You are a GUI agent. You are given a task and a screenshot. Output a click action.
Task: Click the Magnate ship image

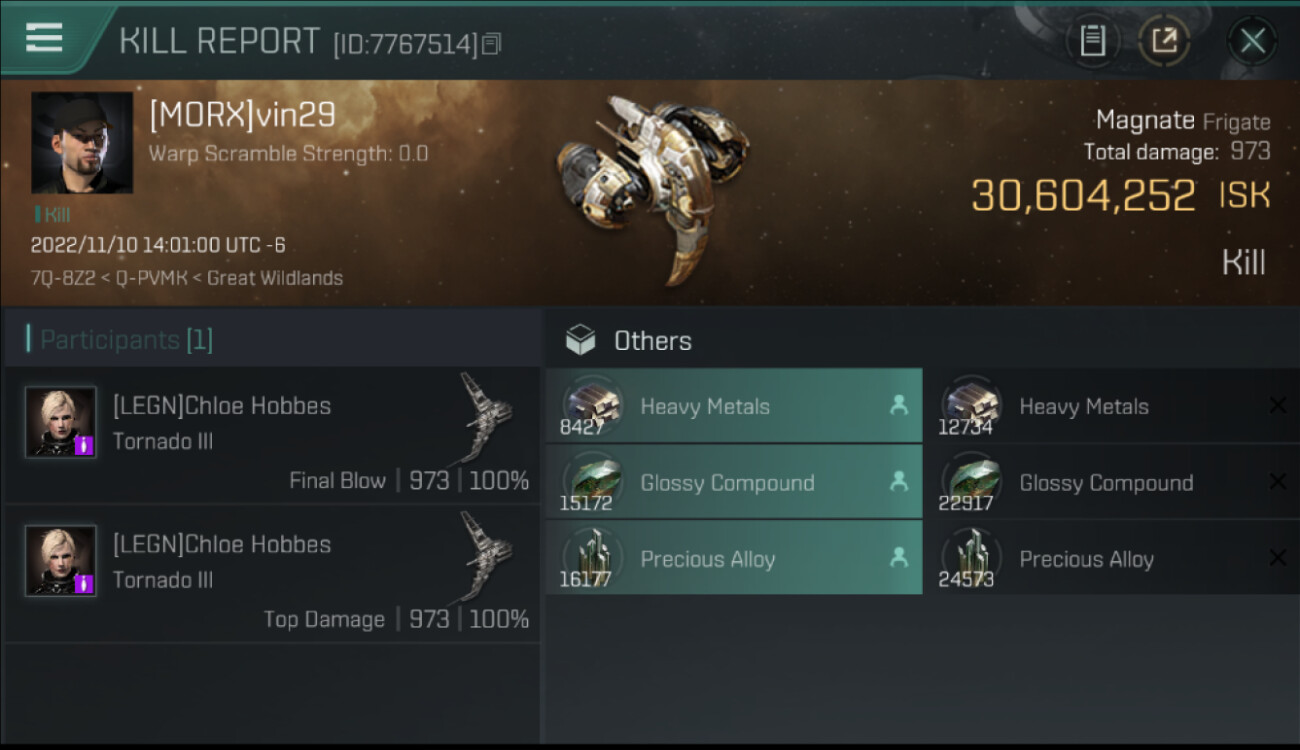(x=651, y=188)
